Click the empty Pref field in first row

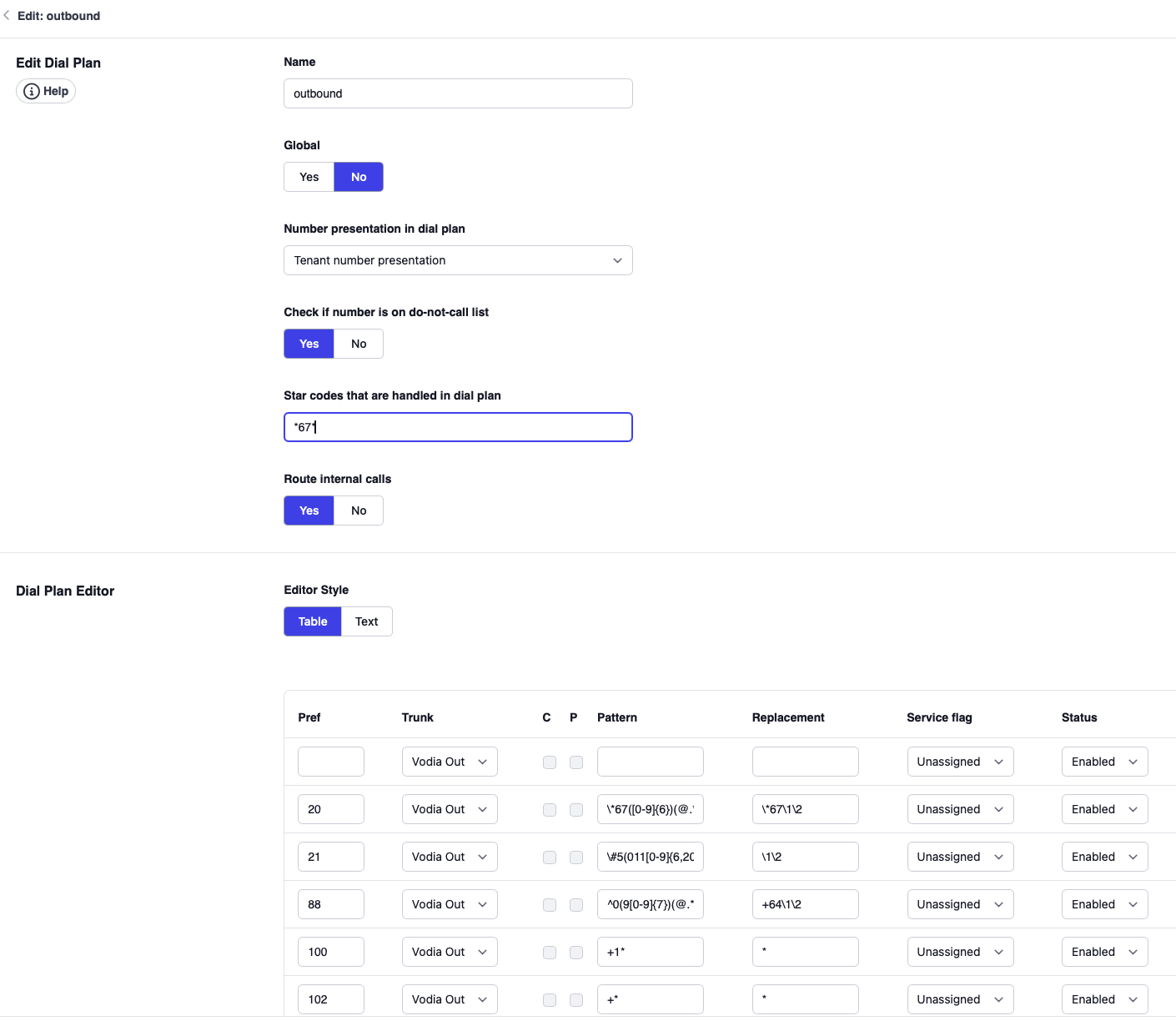[x=330, y=762]
